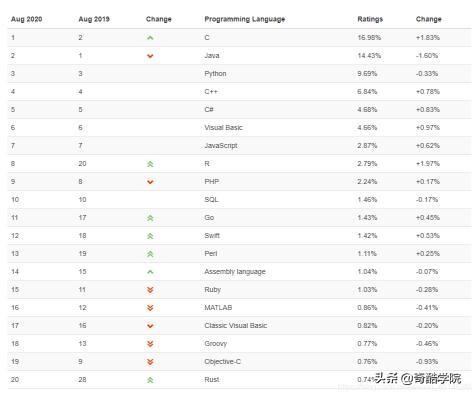Click the red down arrow beside Java
The image size is (472, 395).
click(x=150, y=56)
